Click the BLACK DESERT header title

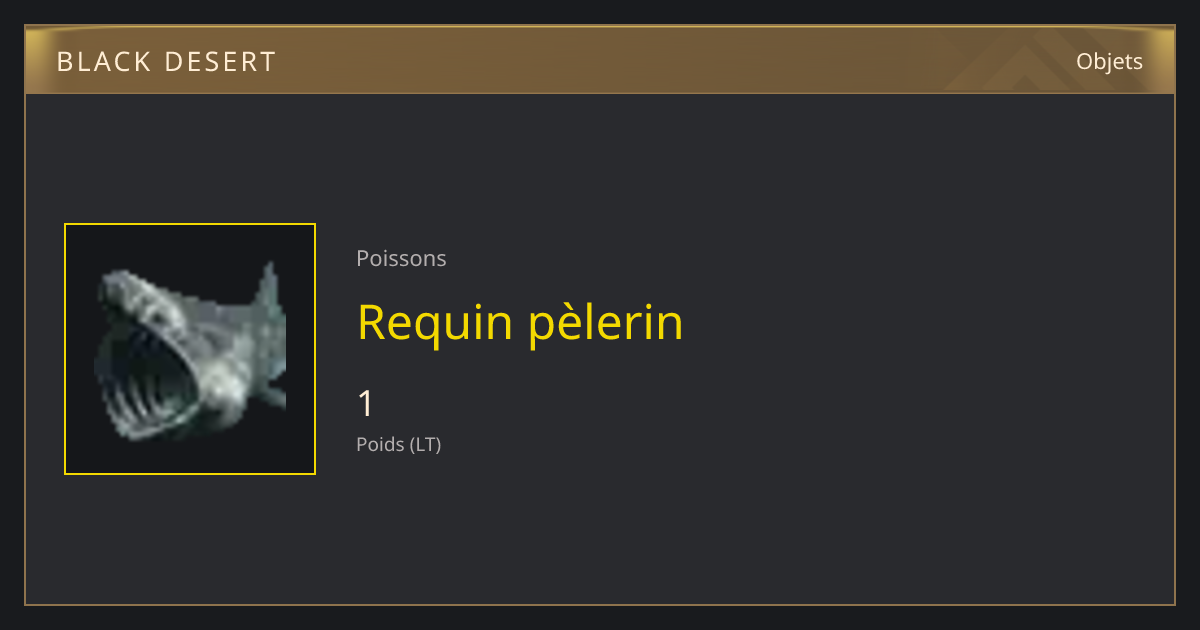pyautogui.click(x=166, y=62)
